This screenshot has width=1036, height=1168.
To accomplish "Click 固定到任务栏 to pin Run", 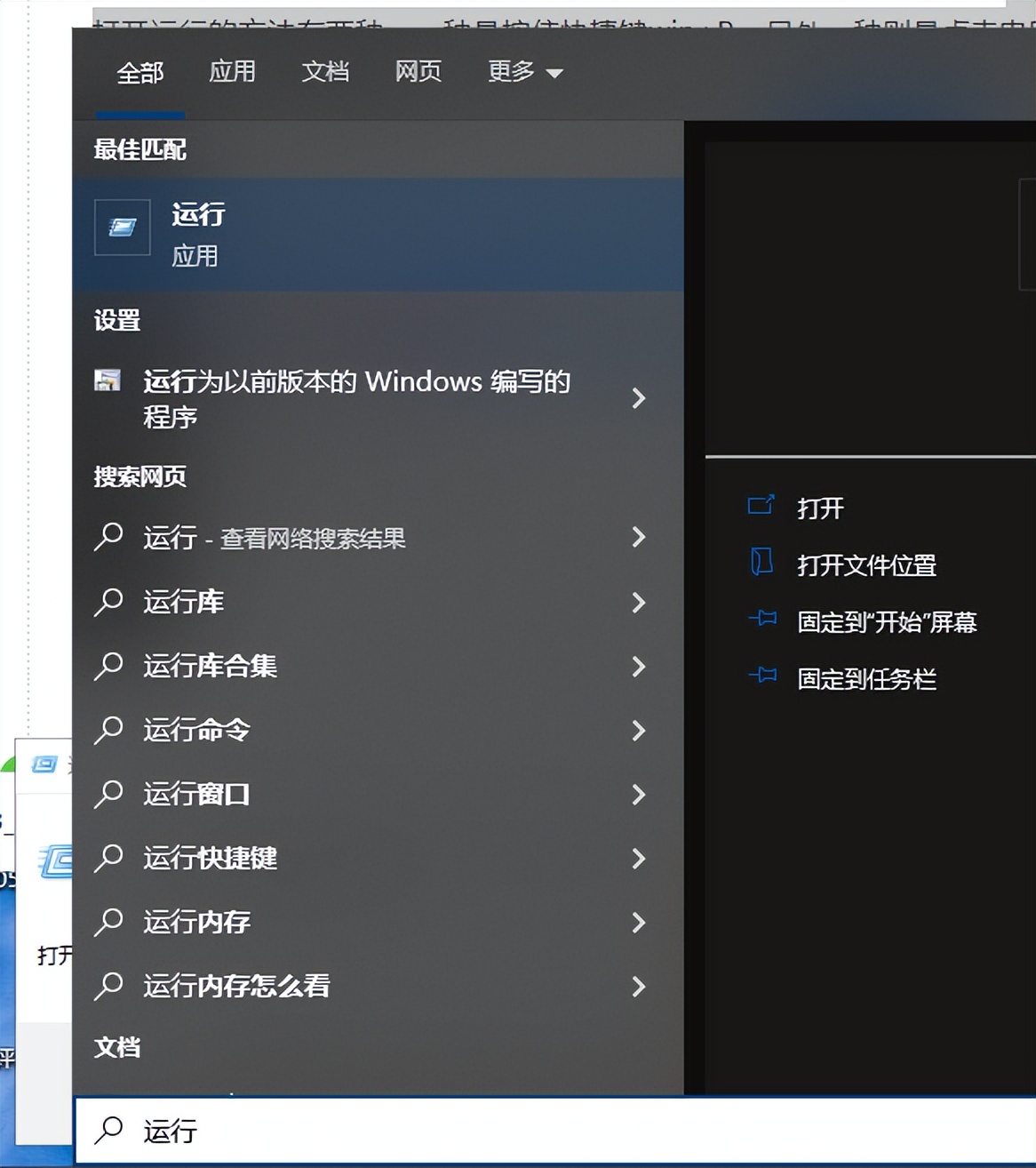I will point(866,677).
